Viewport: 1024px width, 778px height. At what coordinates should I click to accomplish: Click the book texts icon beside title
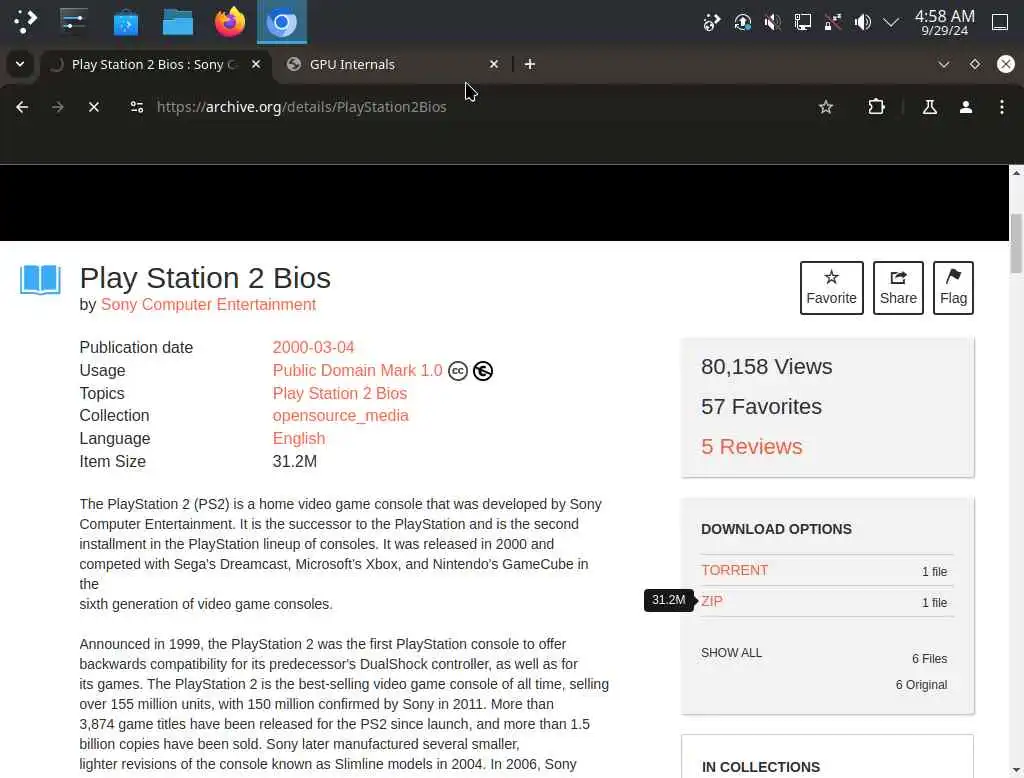[40, 280]
